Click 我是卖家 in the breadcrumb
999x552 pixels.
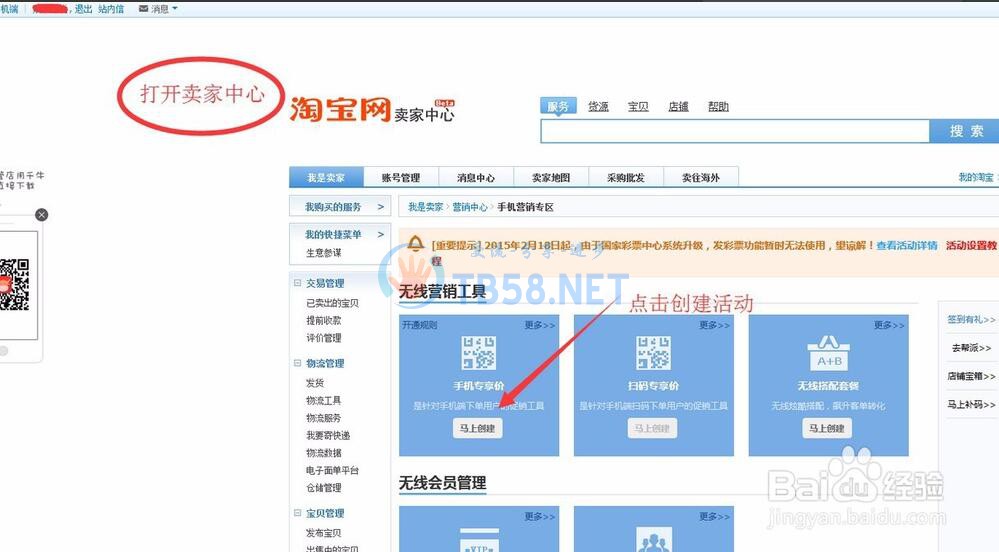[x=426, y=207]
